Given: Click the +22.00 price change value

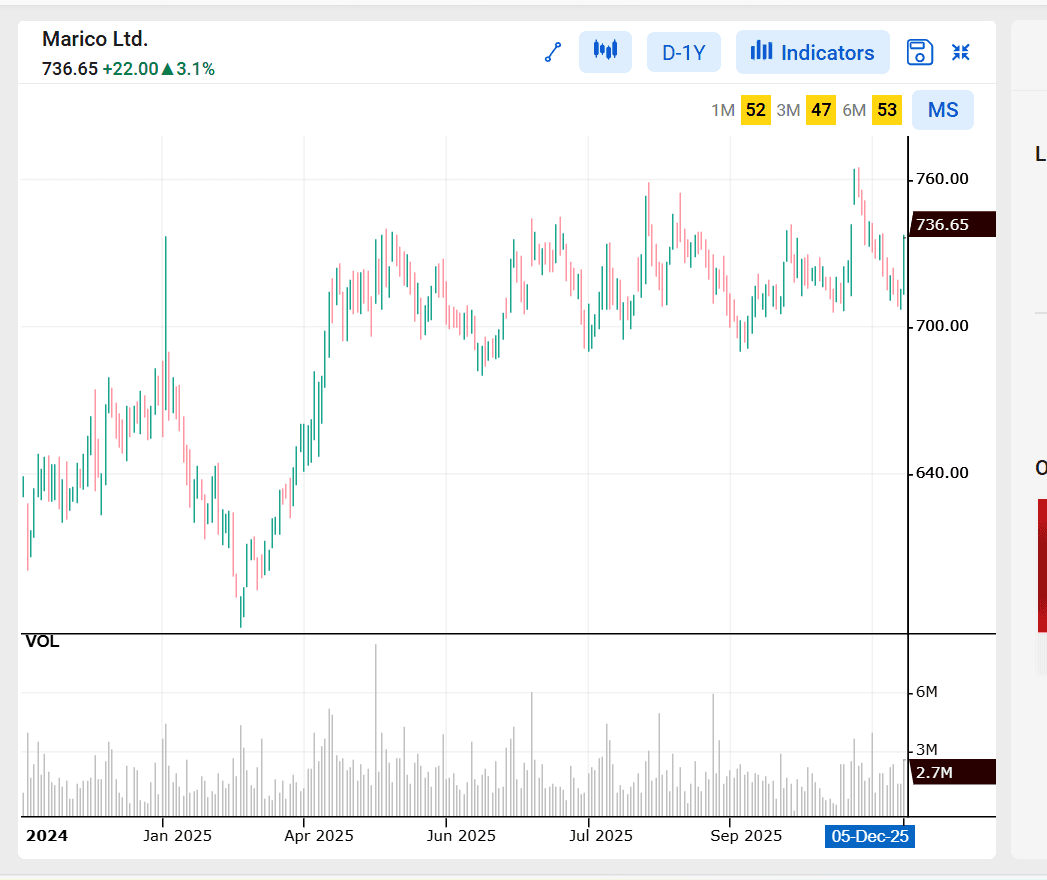Looking at the screenshot, I should click(130, 69).
